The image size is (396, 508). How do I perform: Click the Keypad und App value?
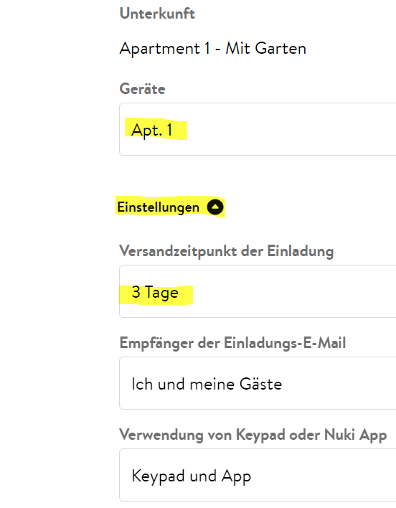pyautogui.click(x=191, y=476)
